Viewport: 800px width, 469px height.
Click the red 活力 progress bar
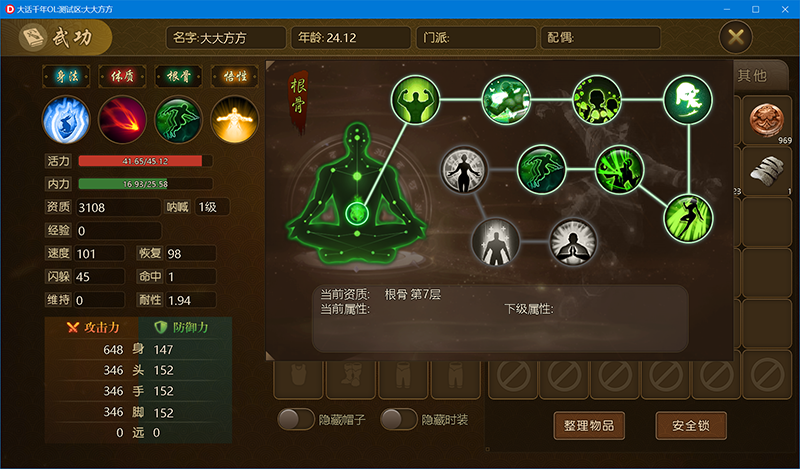[145, 161]
